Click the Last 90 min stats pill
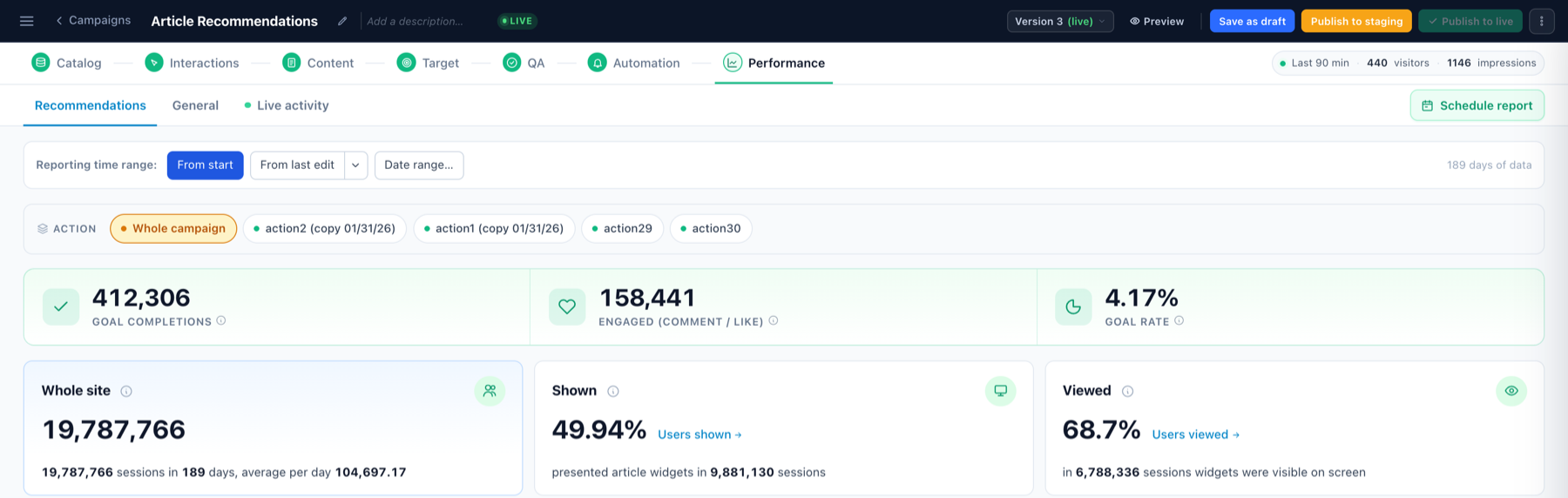 point(1408,63)
